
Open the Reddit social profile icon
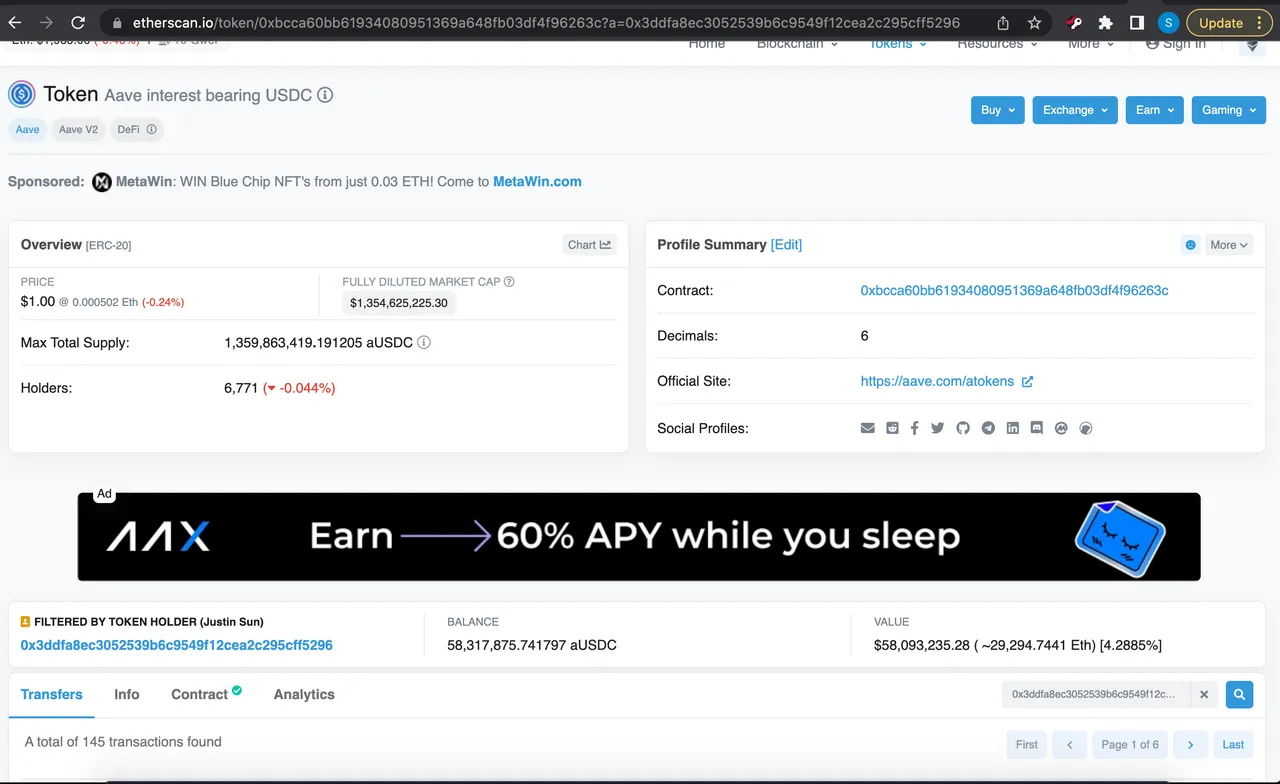click(892, 428)
